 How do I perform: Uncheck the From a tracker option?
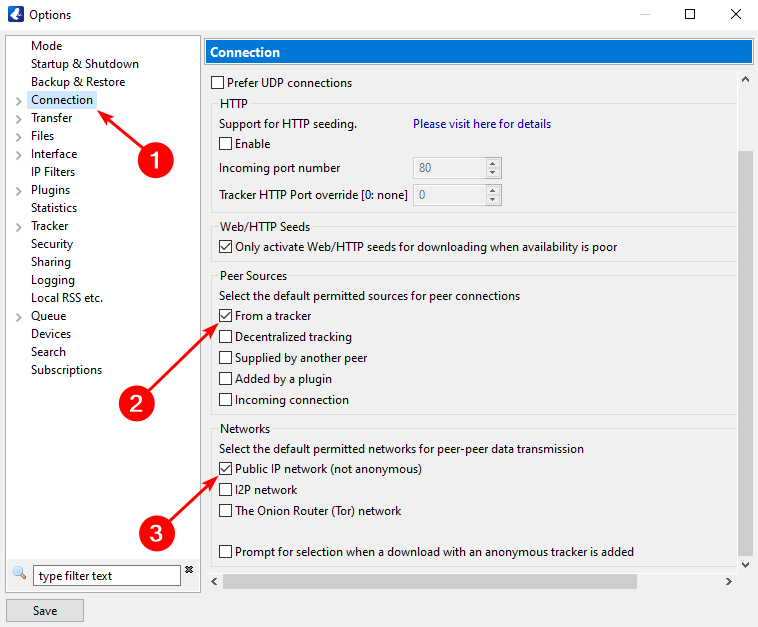(x=226, y=316)
